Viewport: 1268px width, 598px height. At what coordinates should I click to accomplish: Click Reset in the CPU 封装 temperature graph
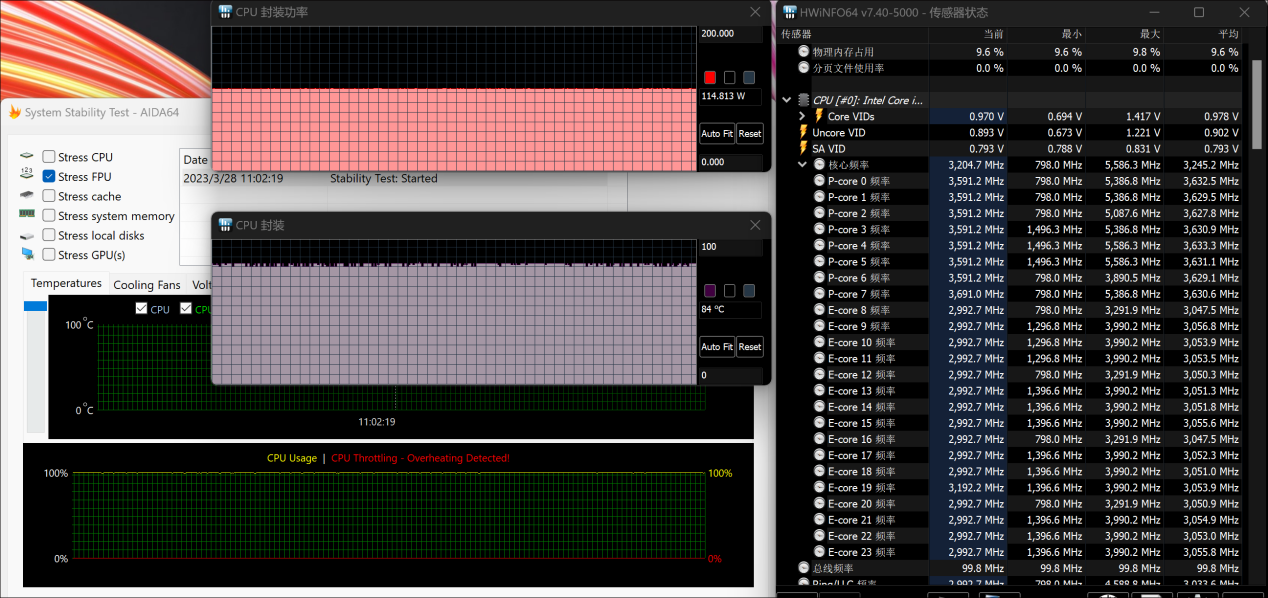click(749, 347)
